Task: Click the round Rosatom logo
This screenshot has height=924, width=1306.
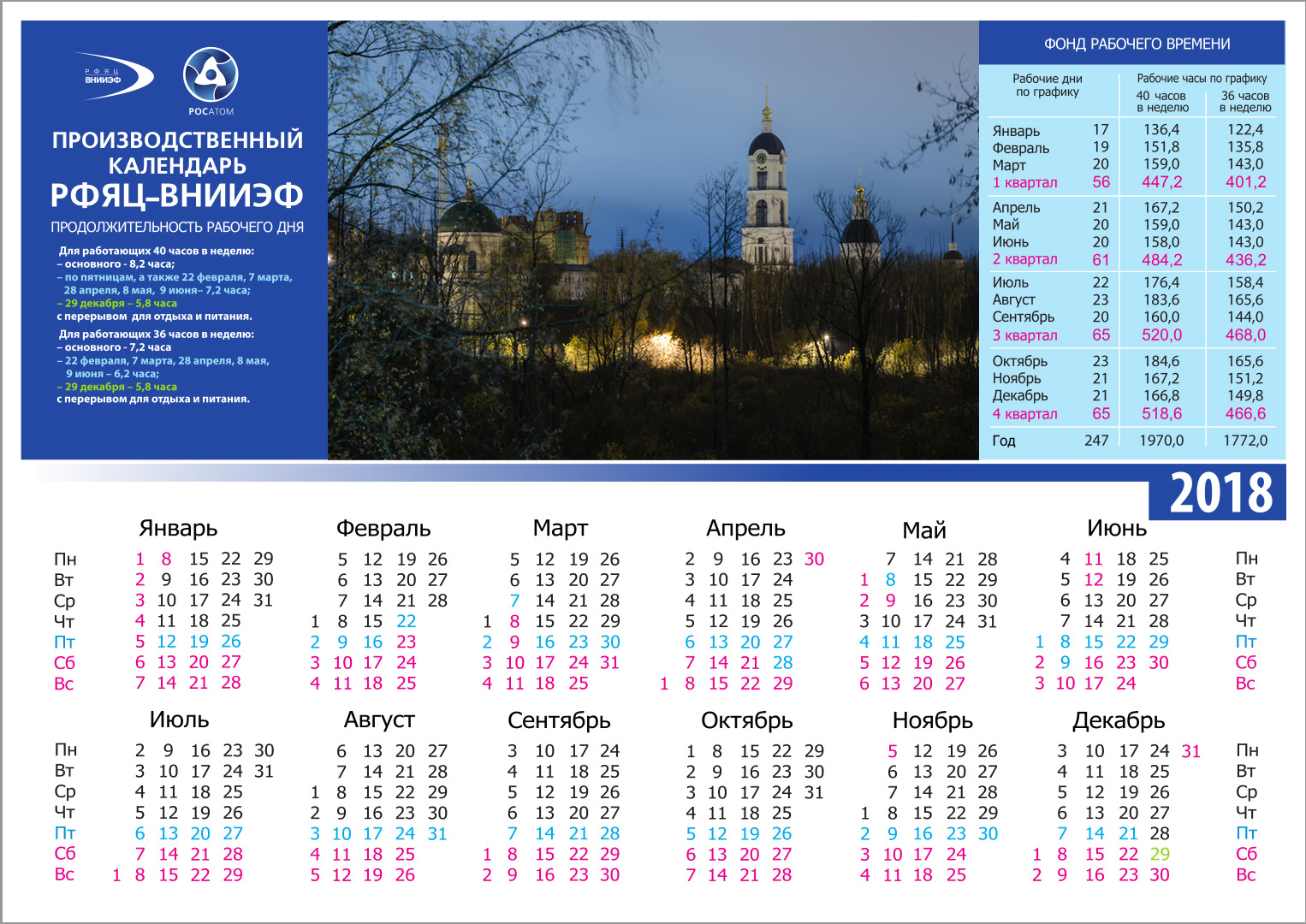Action: tap(211, 76)
